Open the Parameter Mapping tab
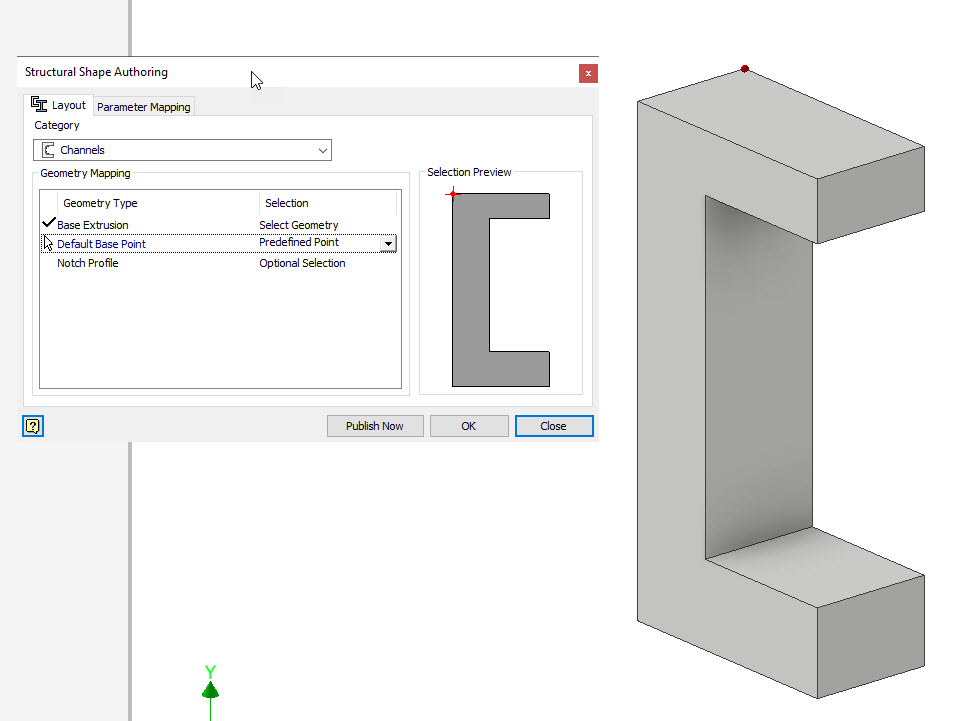Viewport: 966px width, 721px height. tap(144, 107)
